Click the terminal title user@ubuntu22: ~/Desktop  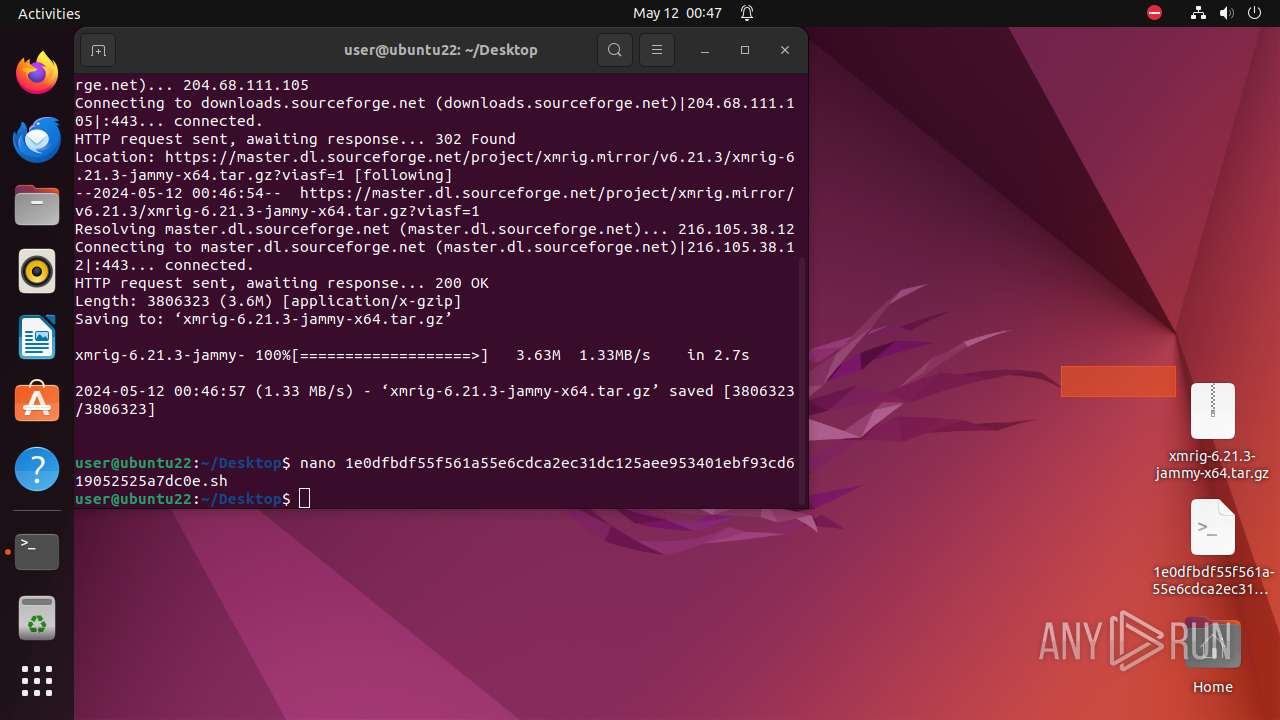441,50
